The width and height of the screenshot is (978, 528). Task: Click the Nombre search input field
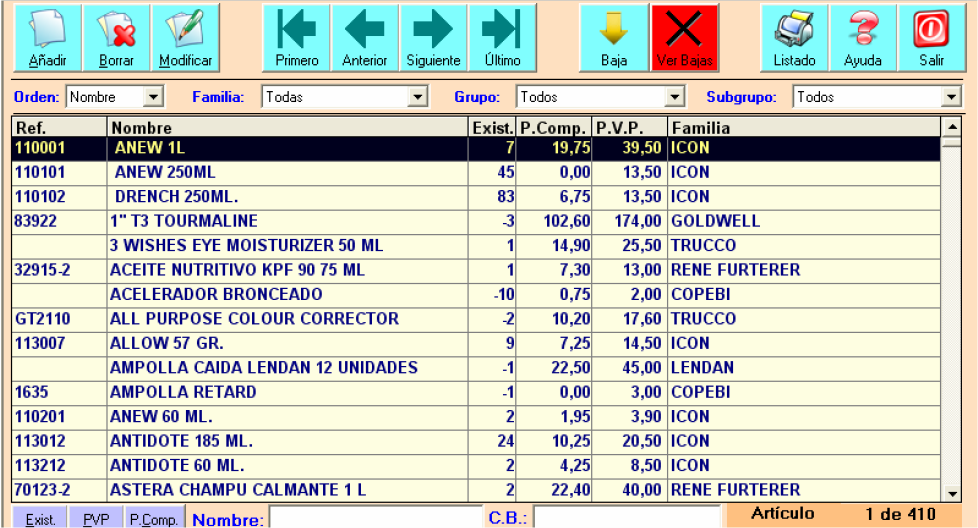(x=376, y=518)
